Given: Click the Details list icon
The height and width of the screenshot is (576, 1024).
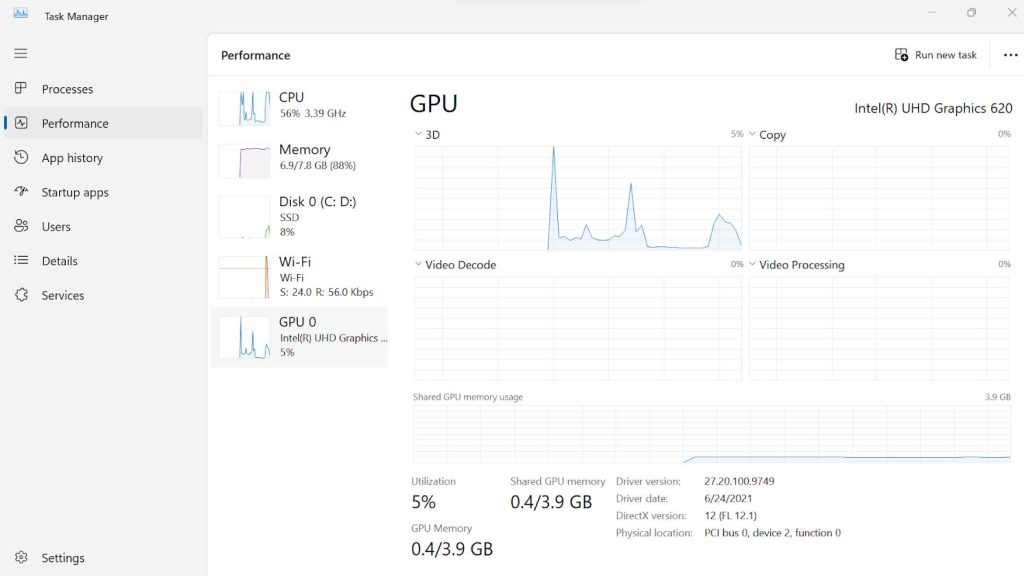Looking at the screenshot, I should [21, 261].
